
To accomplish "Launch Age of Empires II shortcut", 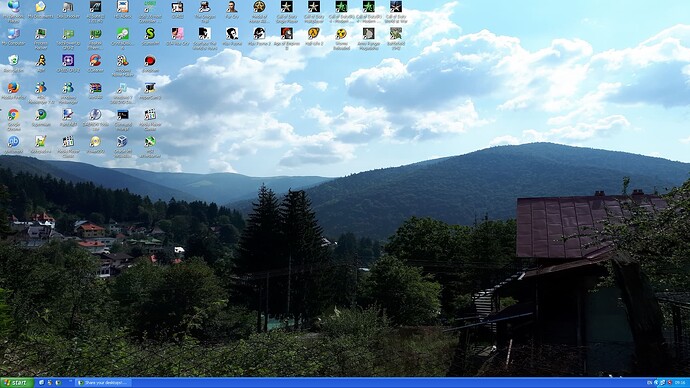I will [x=286, y=34].
